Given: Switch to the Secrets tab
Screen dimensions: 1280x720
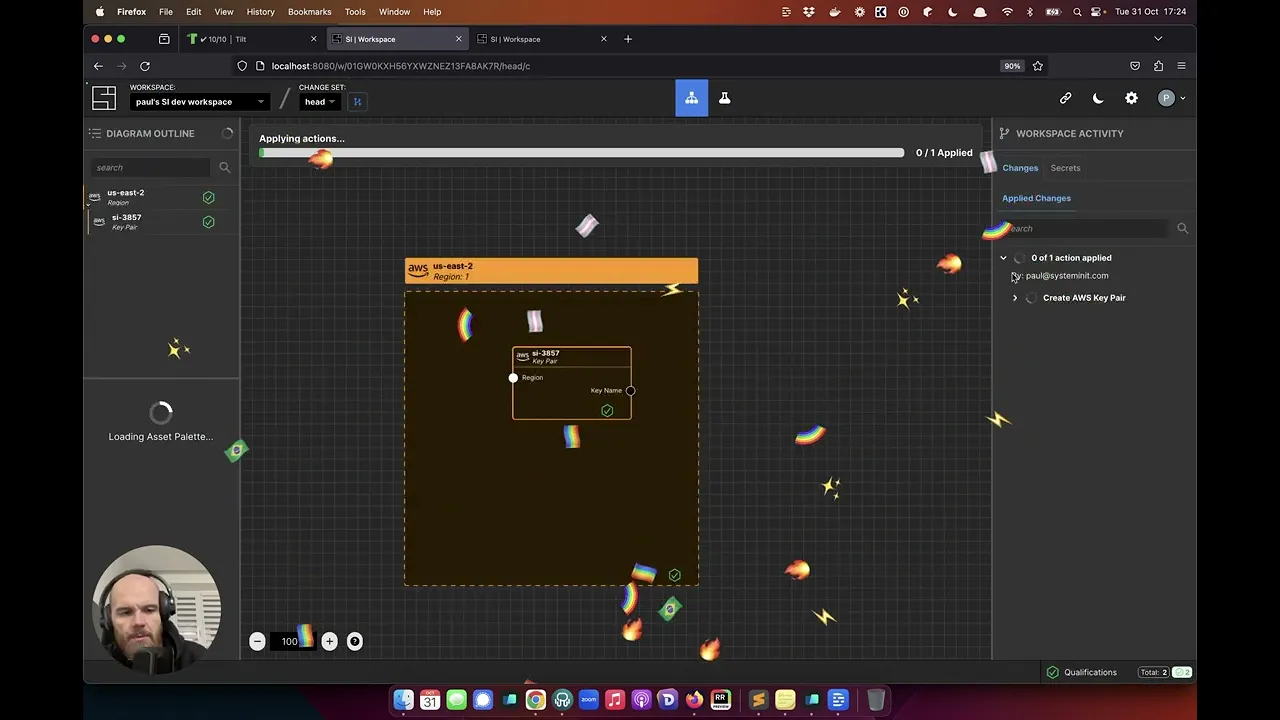Looking at the screenshot, I should point(1065,168).
